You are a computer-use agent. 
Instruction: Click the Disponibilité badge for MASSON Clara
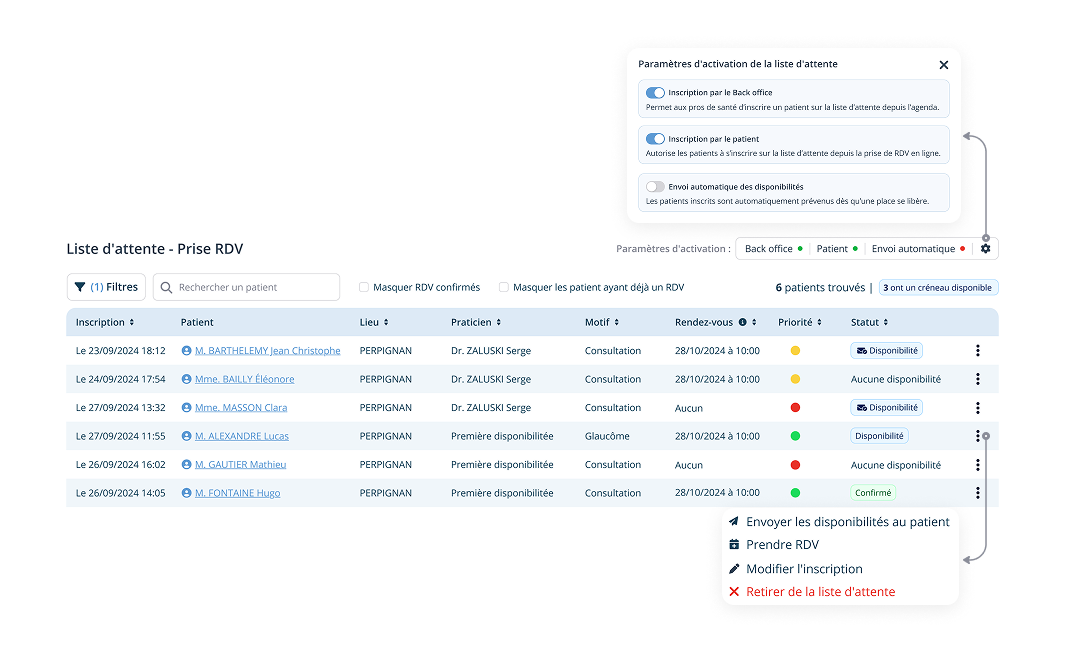[x=886, y=408]
